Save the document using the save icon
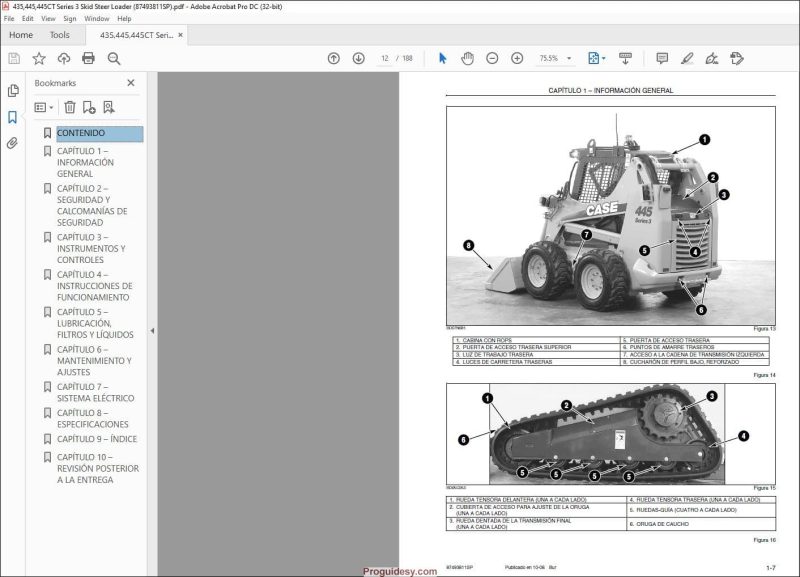 [x=12, y=58]
